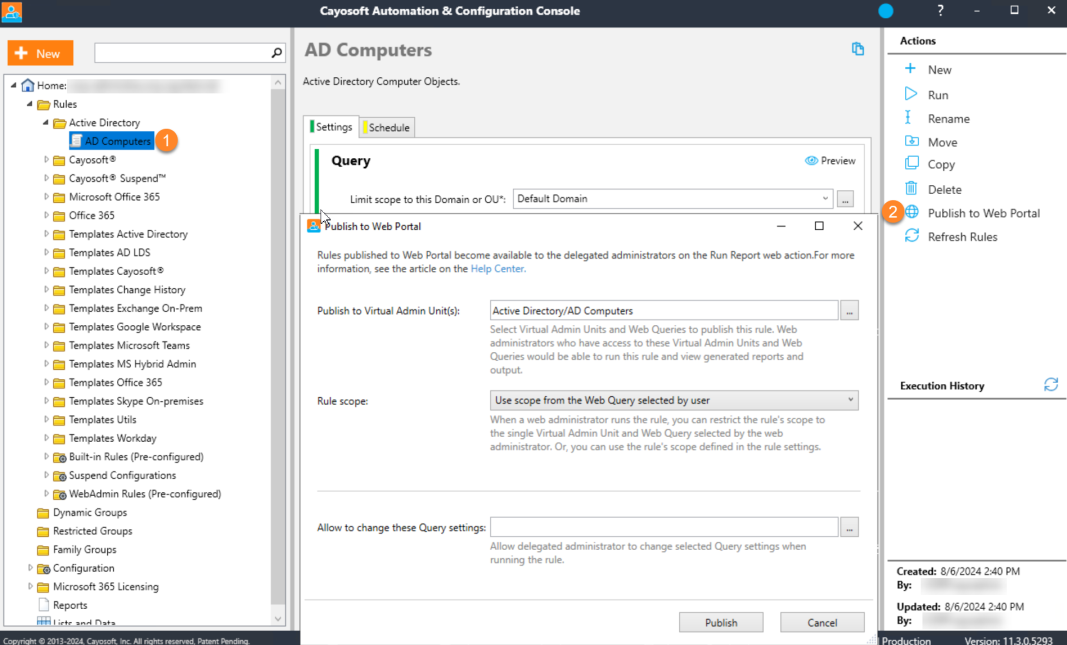Image resolution: width=1067 pixels, height=645 pixels.
Task: Select the Home node icon
Action: (28, 85)
